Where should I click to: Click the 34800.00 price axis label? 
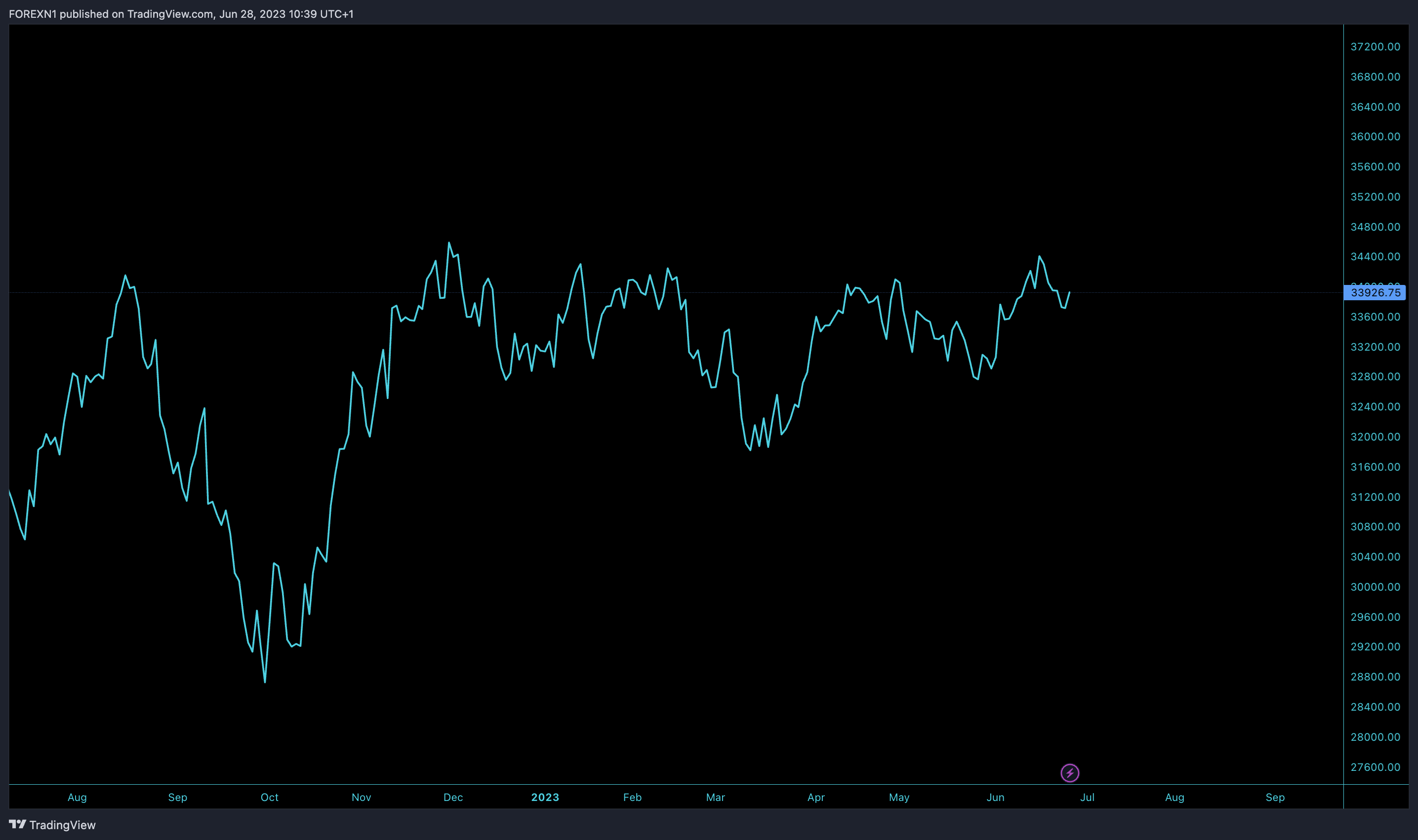click(x=1375, y=227)
